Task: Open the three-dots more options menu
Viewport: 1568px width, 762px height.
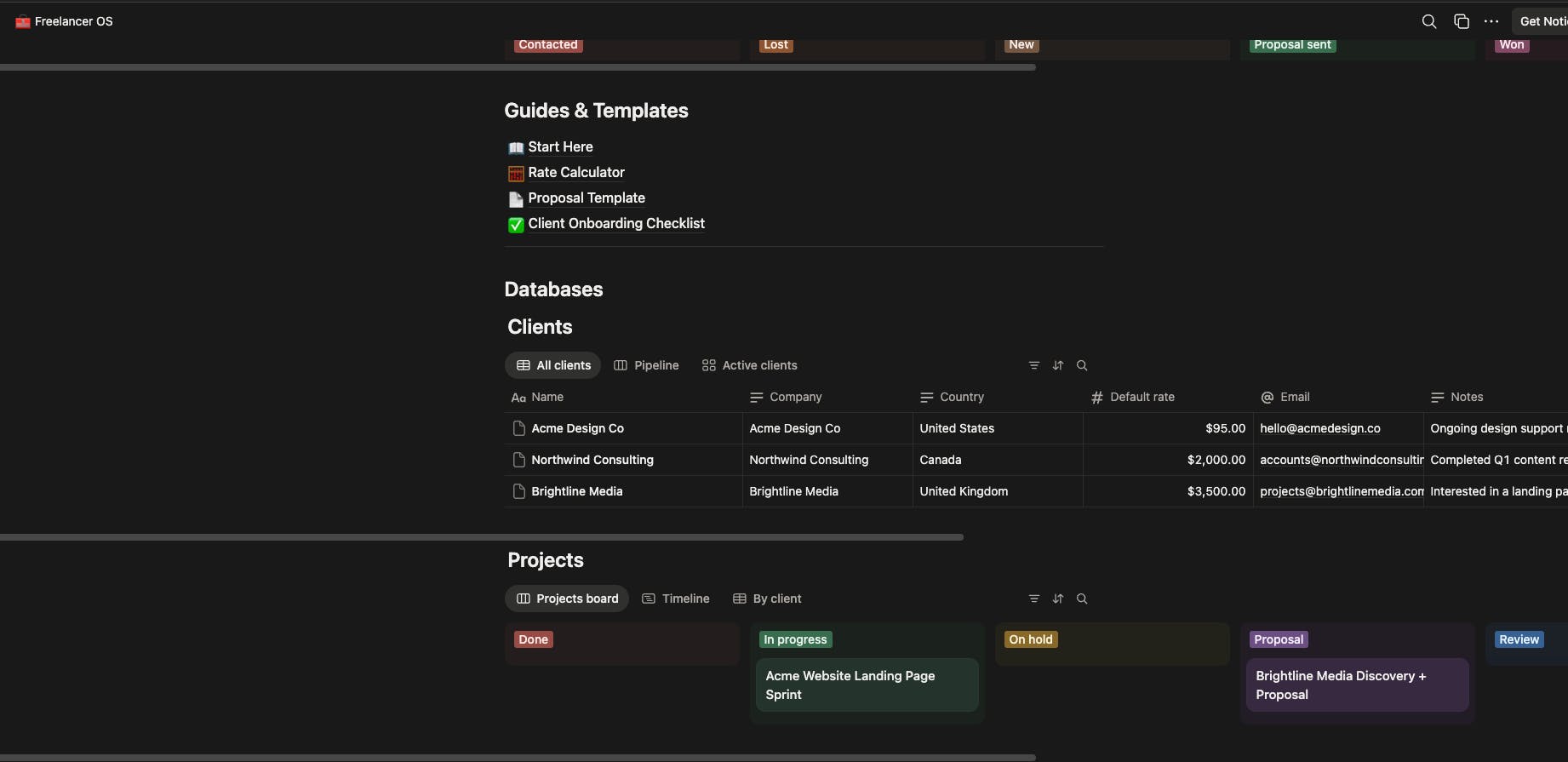Action: coord(1491,21)
